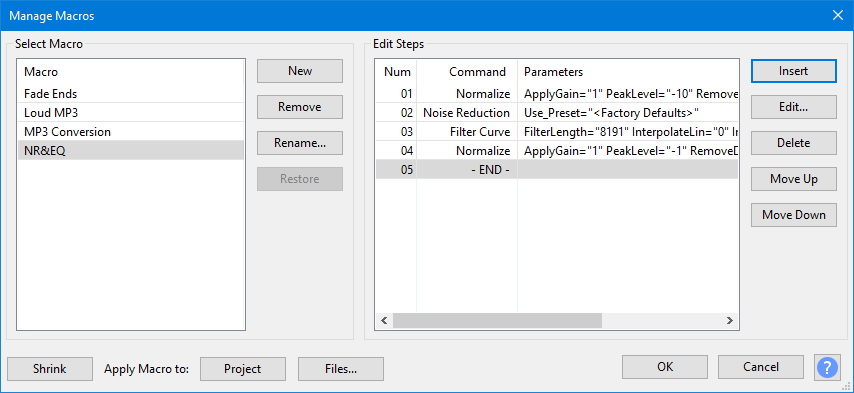Apply macro to Files...
This screenshot has height=393, width=854.
click(x=341, y=369)
